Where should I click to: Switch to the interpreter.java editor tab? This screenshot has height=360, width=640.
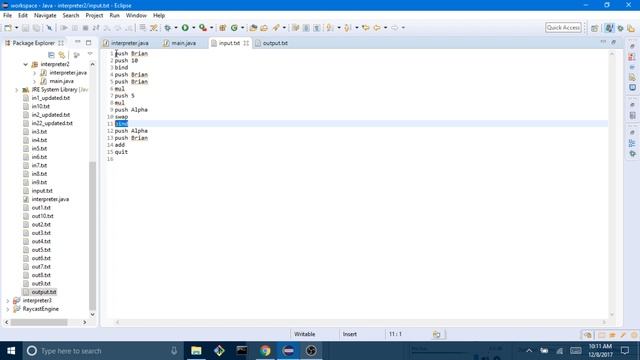point(126,43)
